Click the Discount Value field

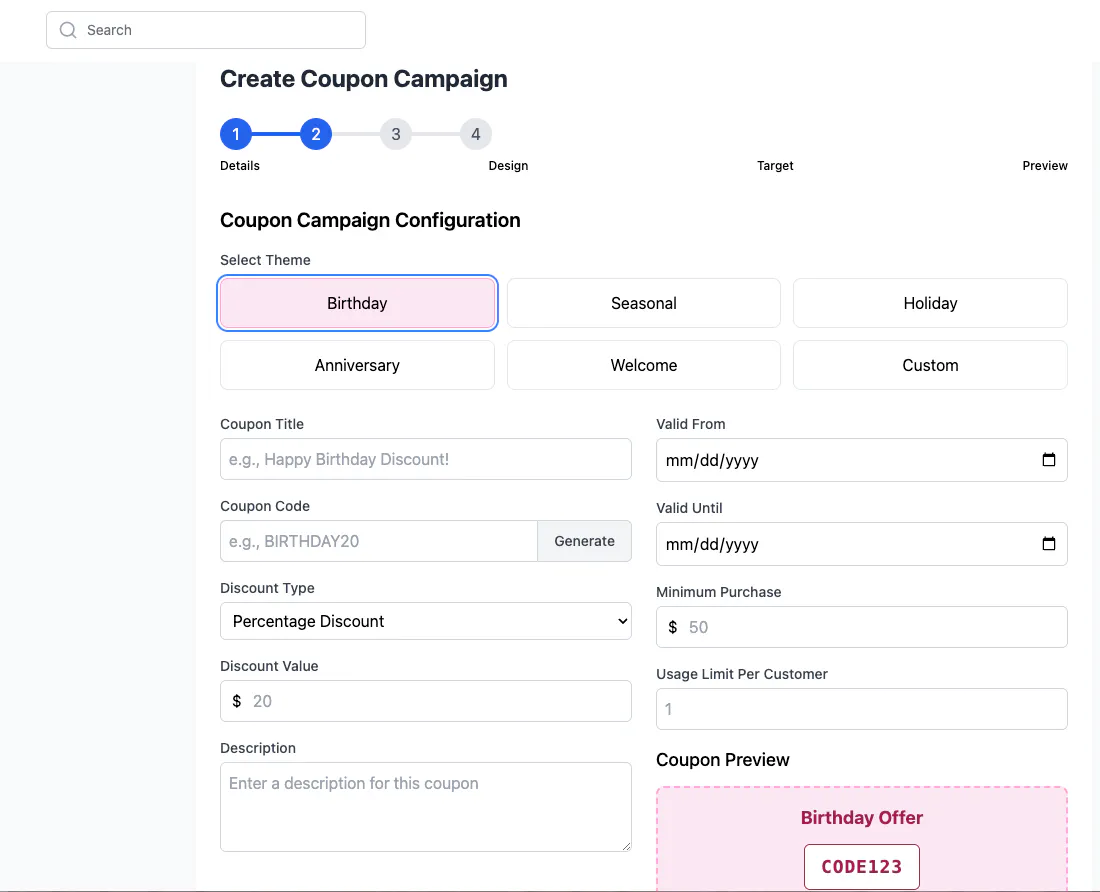426,701
